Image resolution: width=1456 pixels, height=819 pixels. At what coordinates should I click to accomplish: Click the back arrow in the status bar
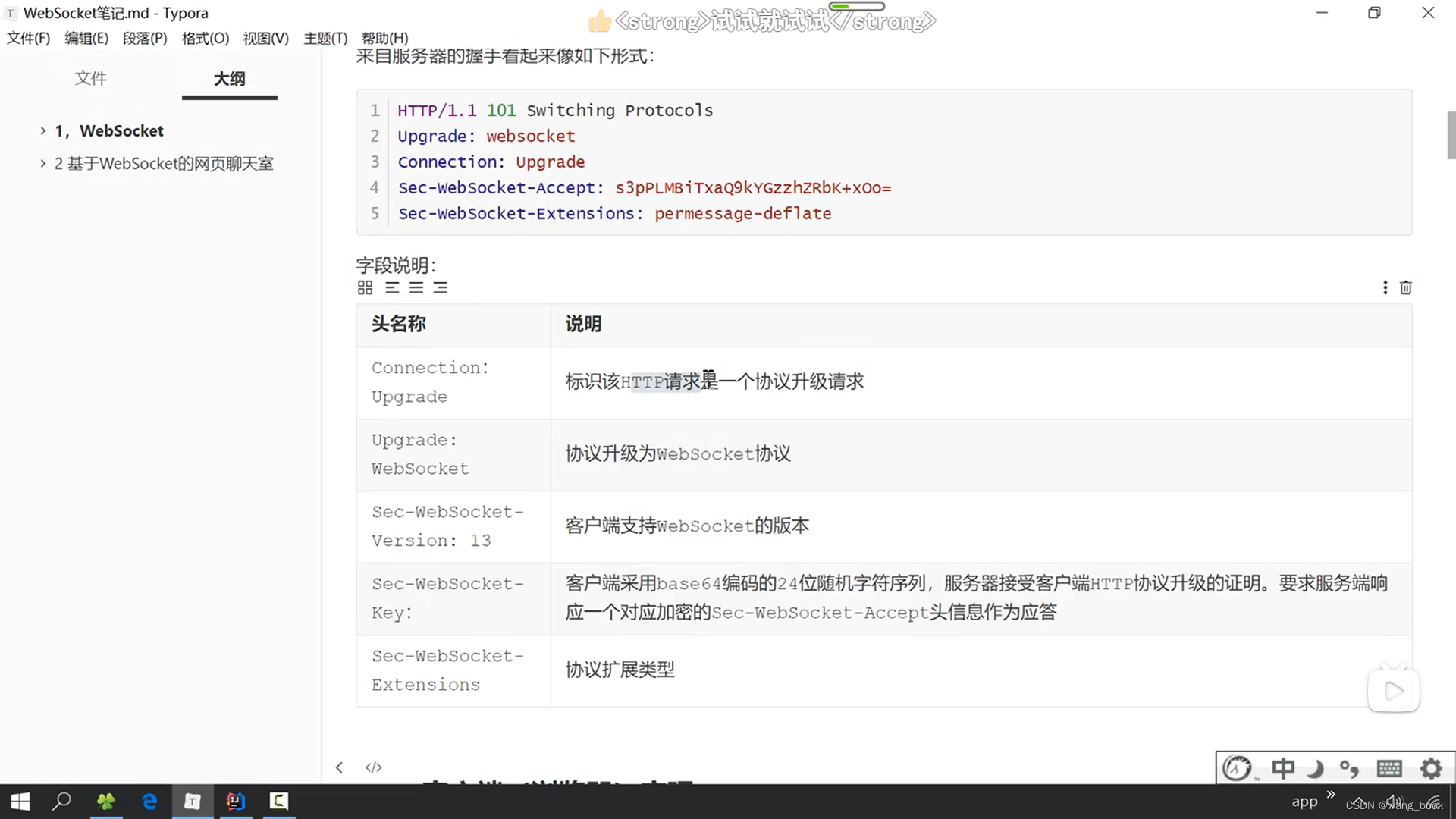[x=339, y=767]
